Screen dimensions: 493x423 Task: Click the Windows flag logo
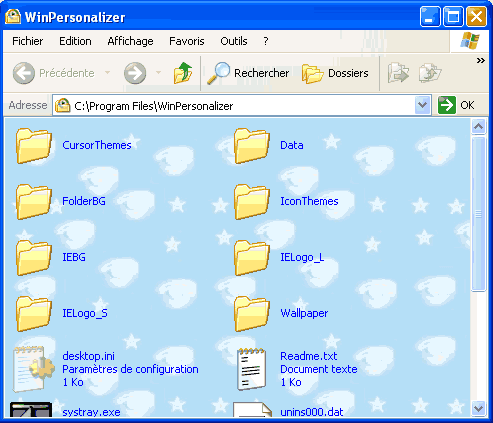(470, 41)
